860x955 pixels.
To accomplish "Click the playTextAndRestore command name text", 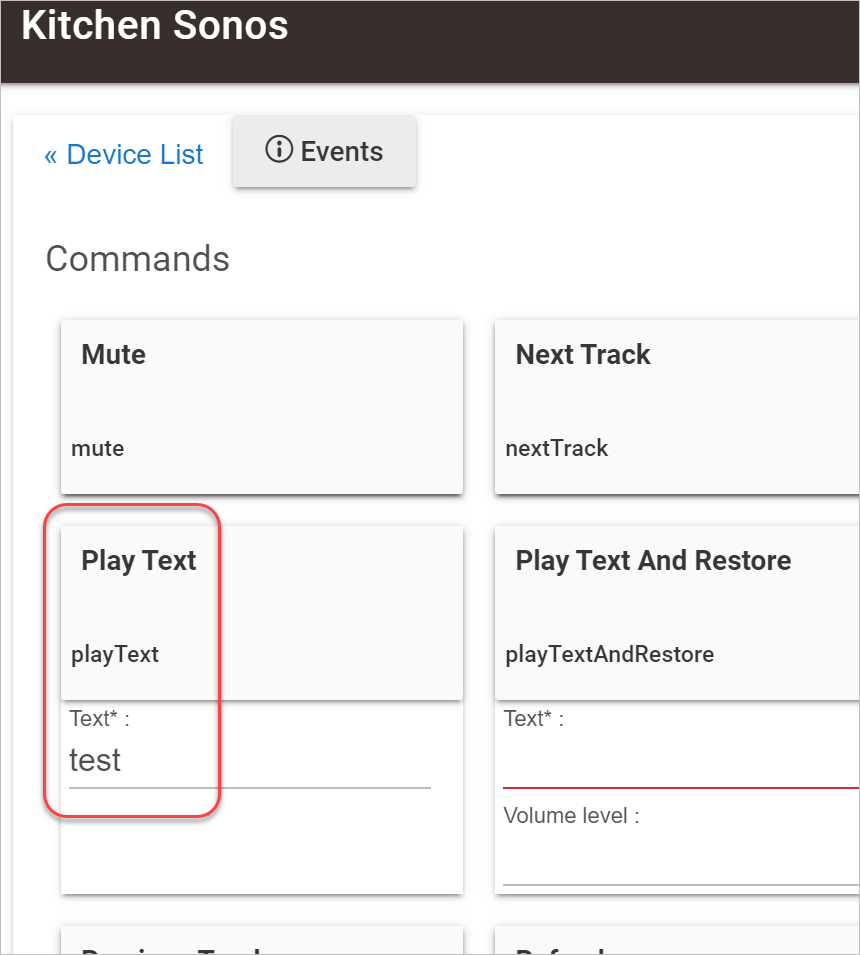I will [610, 655].
